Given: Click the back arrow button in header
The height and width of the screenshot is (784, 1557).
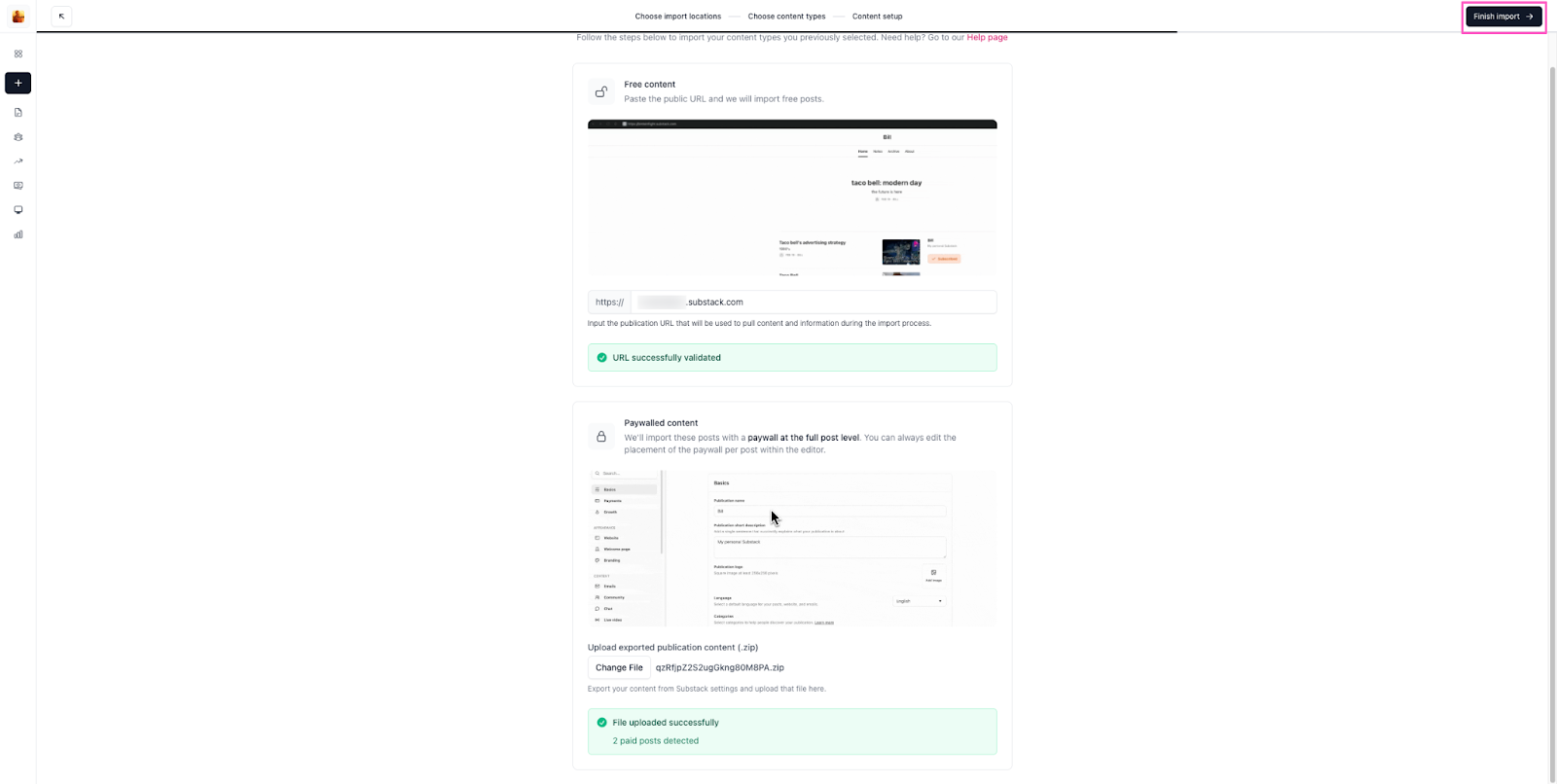Looking at the screenshot, I should click(x=61, y=17).
